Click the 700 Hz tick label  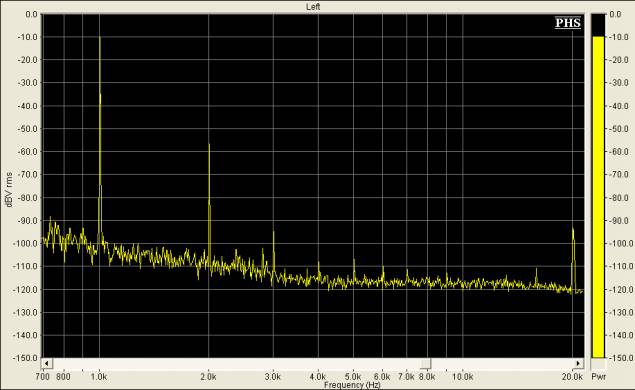point(43,377)
